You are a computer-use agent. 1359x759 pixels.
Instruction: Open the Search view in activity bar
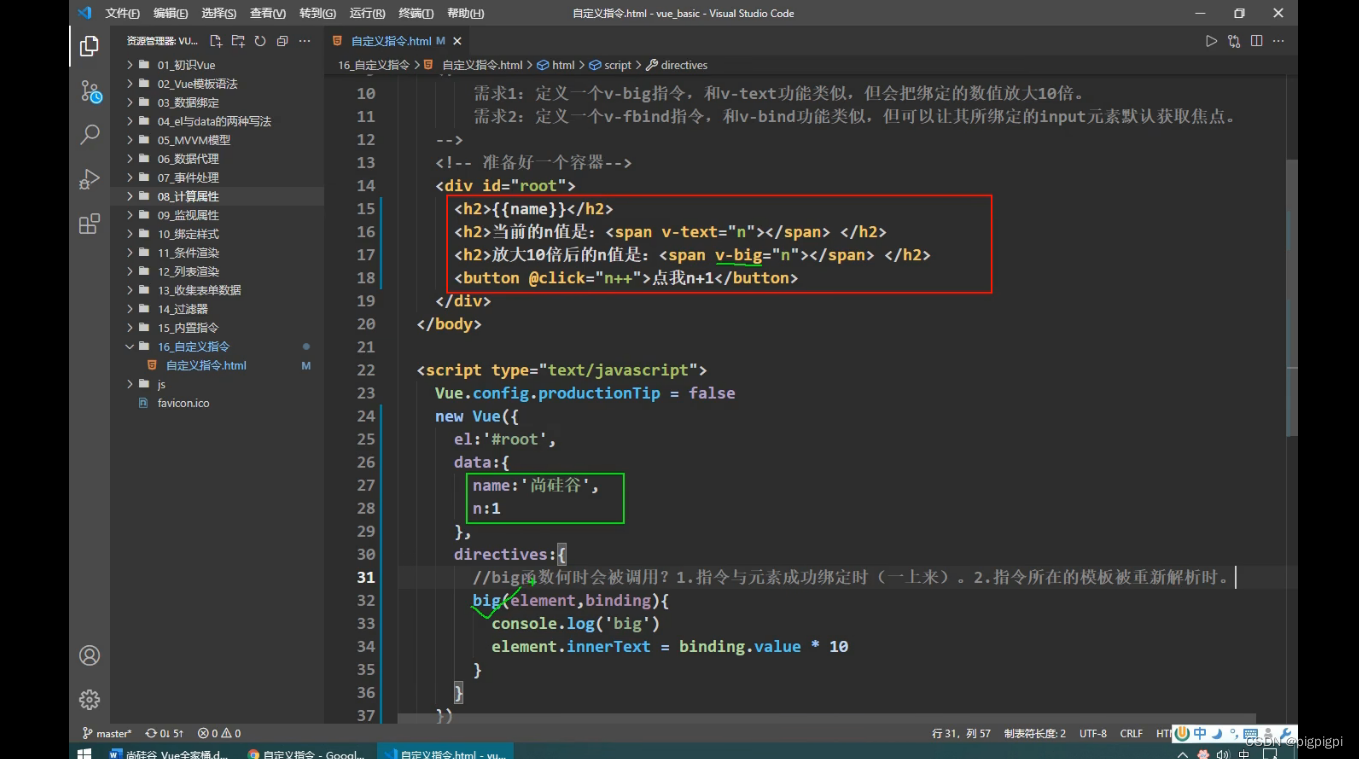tap(89, 134)
